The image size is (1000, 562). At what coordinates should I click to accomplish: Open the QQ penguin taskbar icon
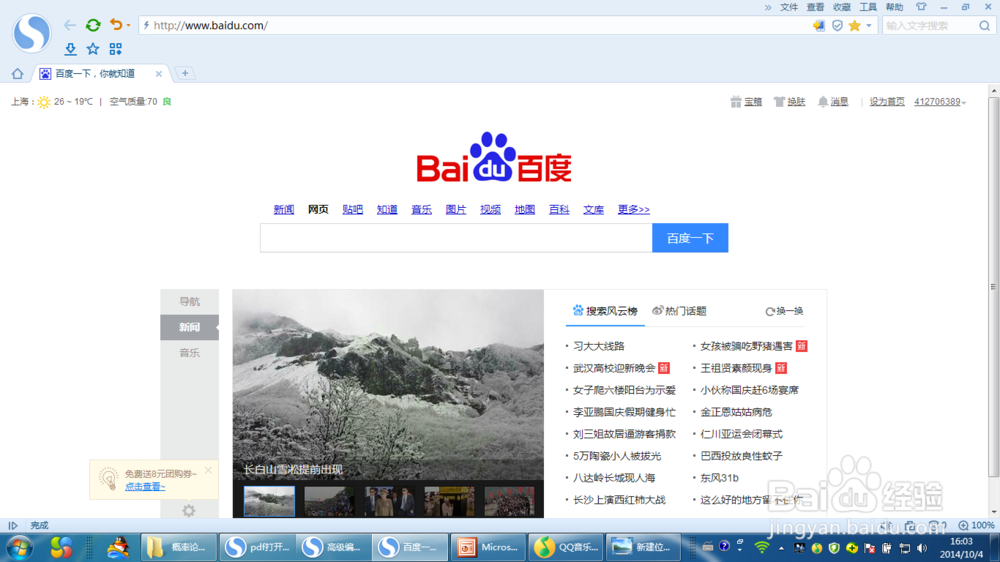tap(117, 547)
